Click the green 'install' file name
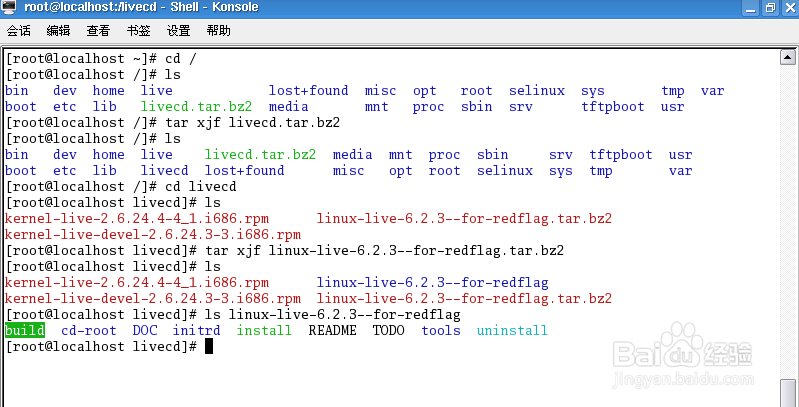 coord(264,331)
